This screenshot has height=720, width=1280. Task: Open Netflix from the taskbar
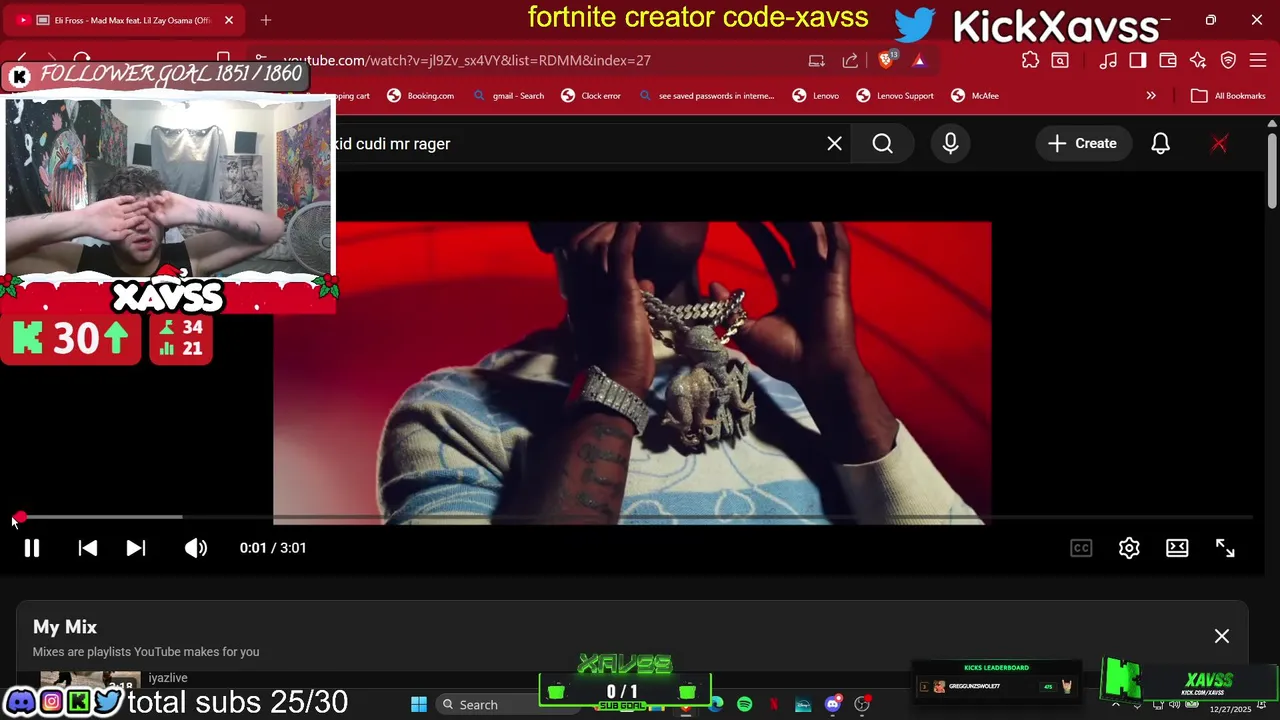(774, 704)
